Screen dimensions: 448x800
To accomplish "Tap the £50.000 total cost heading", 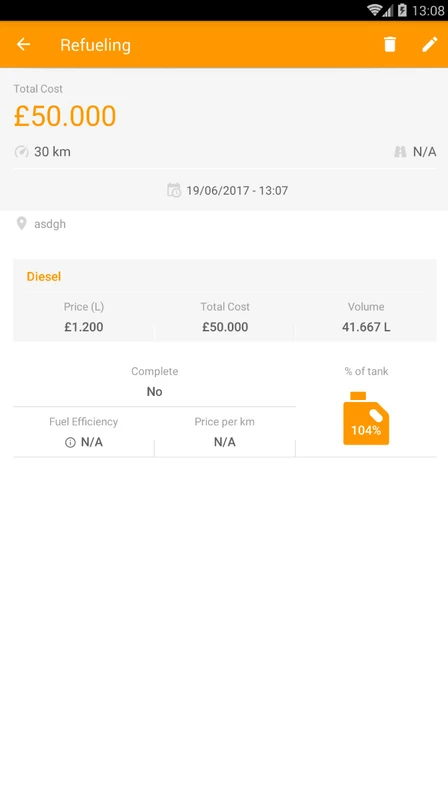I will pyautogui.click(x=65, y=116).
